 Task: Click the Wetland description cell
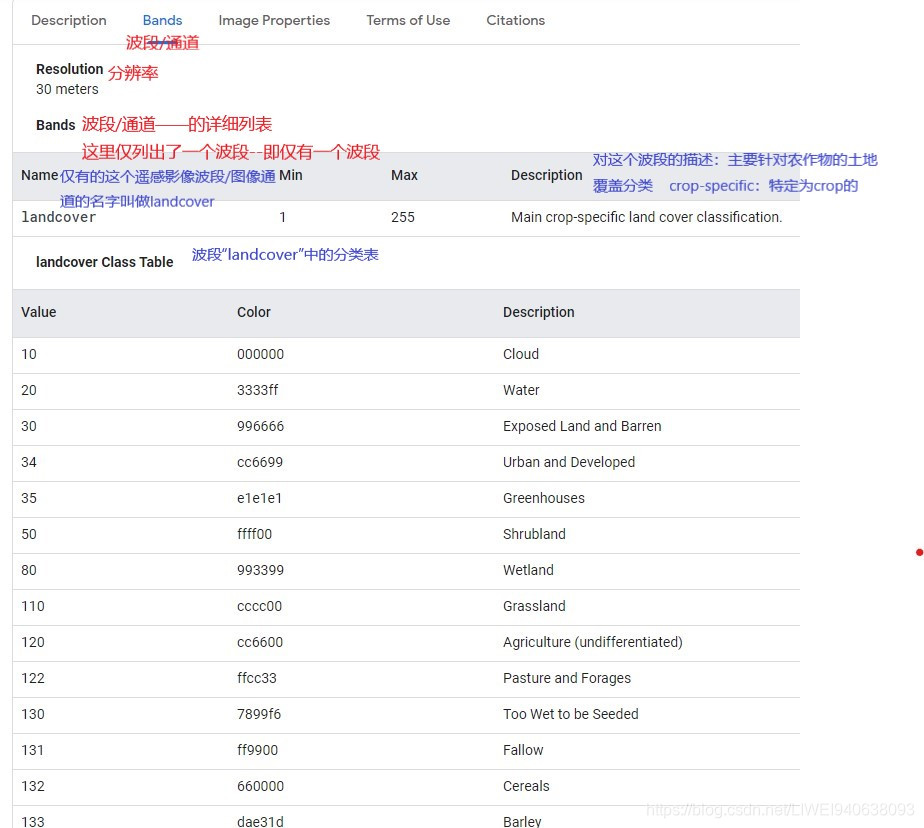pyautogui.click(x=528, y=570)
